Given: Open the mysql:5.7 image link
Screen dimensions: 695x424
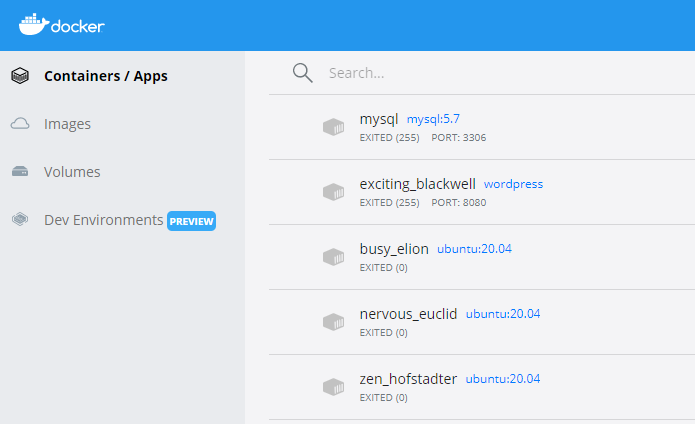Looking at the screenshot, I should pyautogui.click(x=433, y=119).
